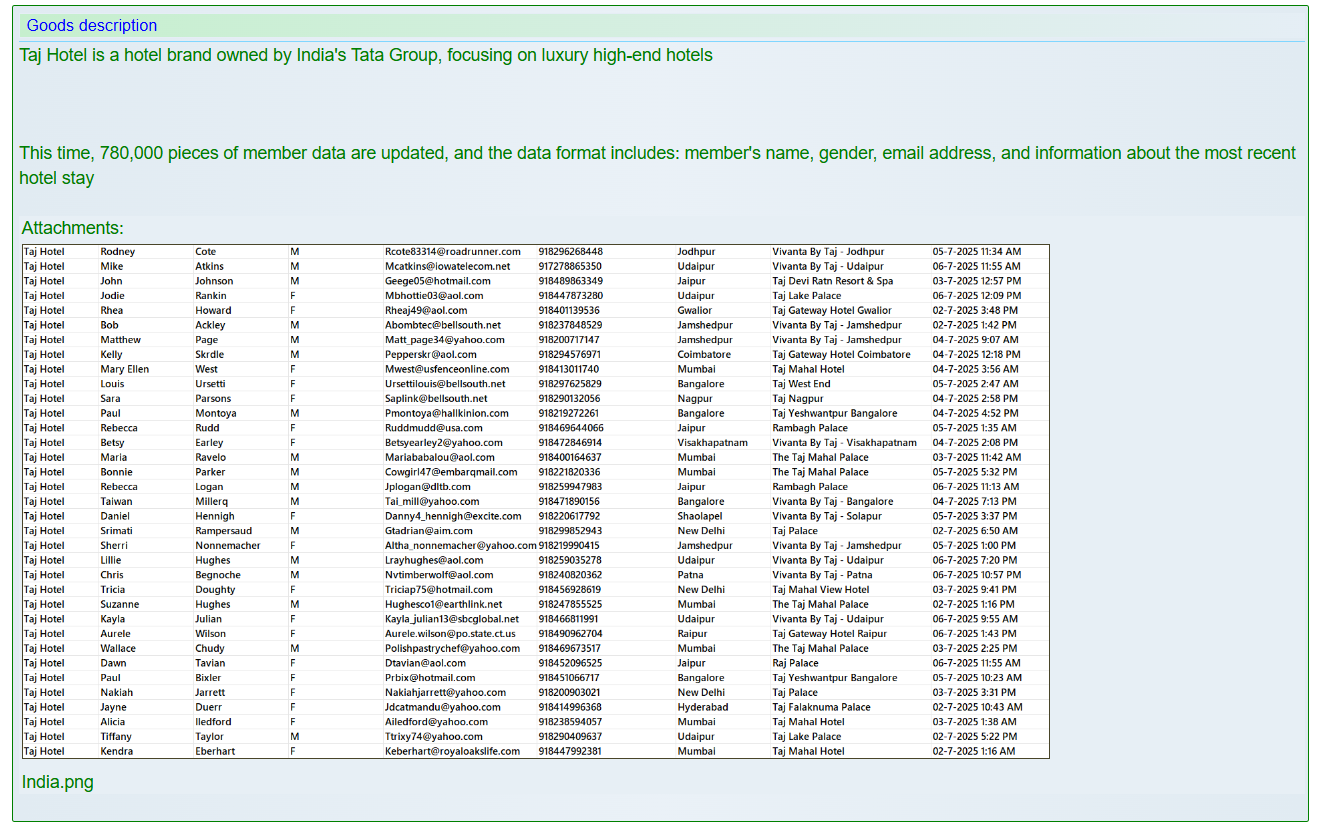Click the Taj Hotel brand description sentence
This screenshot has height=829, width=1322.
pyautogui.click(x=366, y=55)
